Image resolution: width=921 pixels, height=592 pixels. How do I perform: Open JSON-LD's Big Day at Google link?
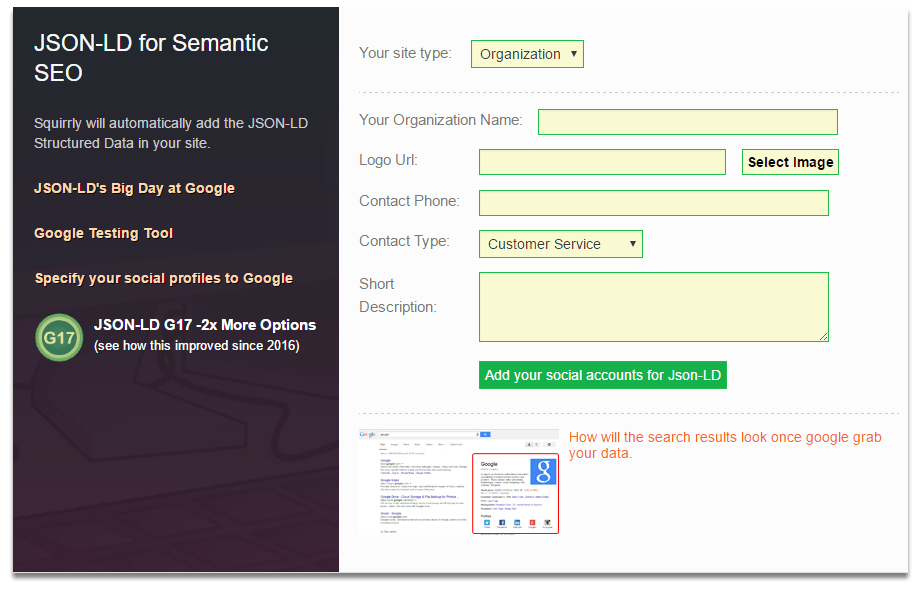(x=135, y=188)
